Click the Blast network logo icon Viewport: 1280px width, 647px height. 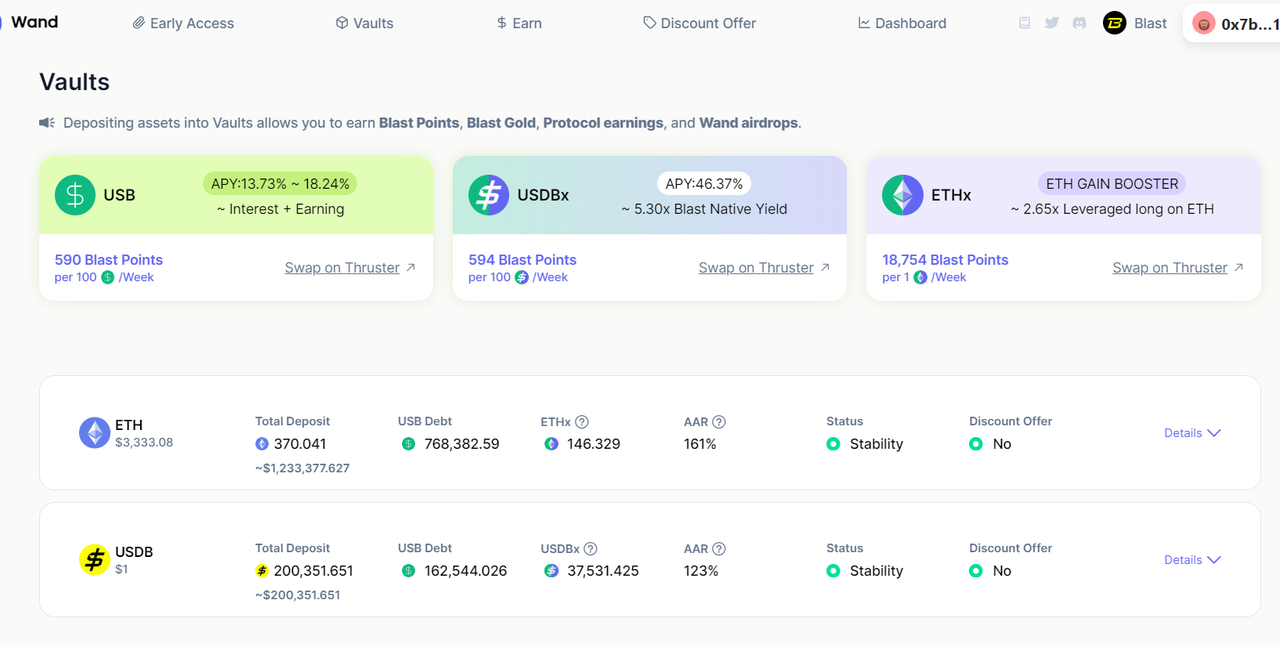tap(1114, 23)
